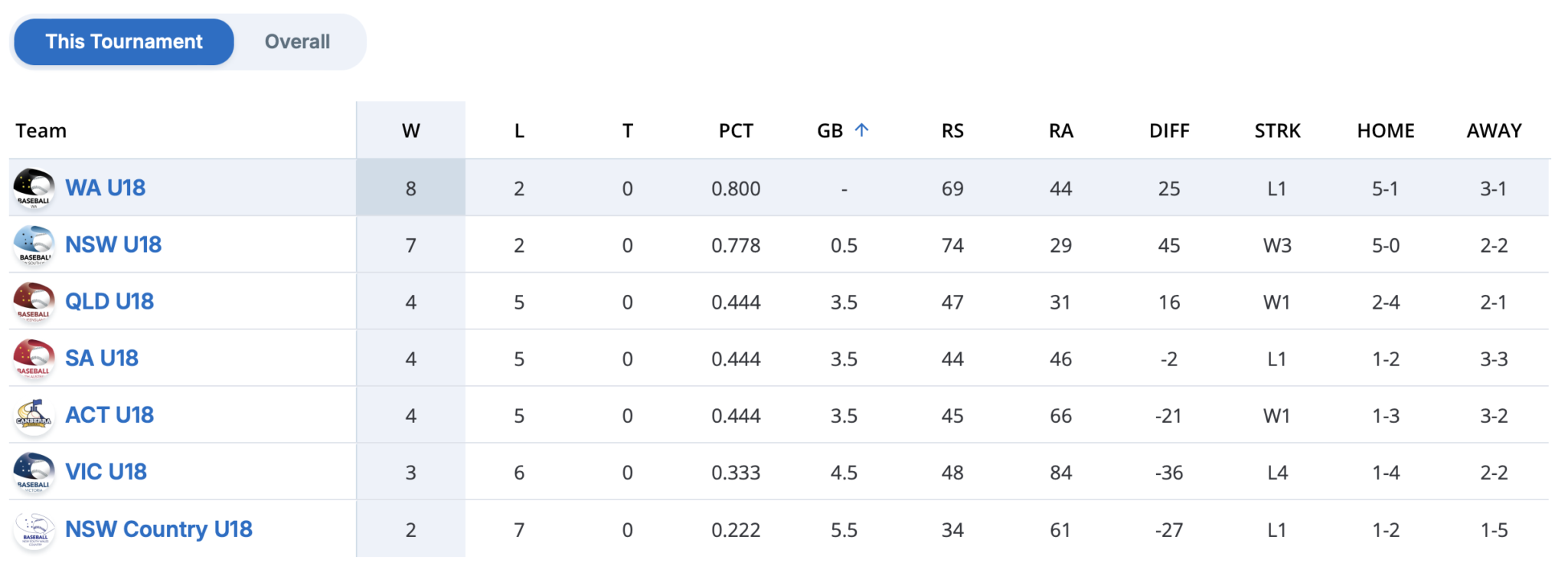Click the upward sort arrow beside GB
This screenshot has width=1568, height=586.
click(x=863, y=129)
